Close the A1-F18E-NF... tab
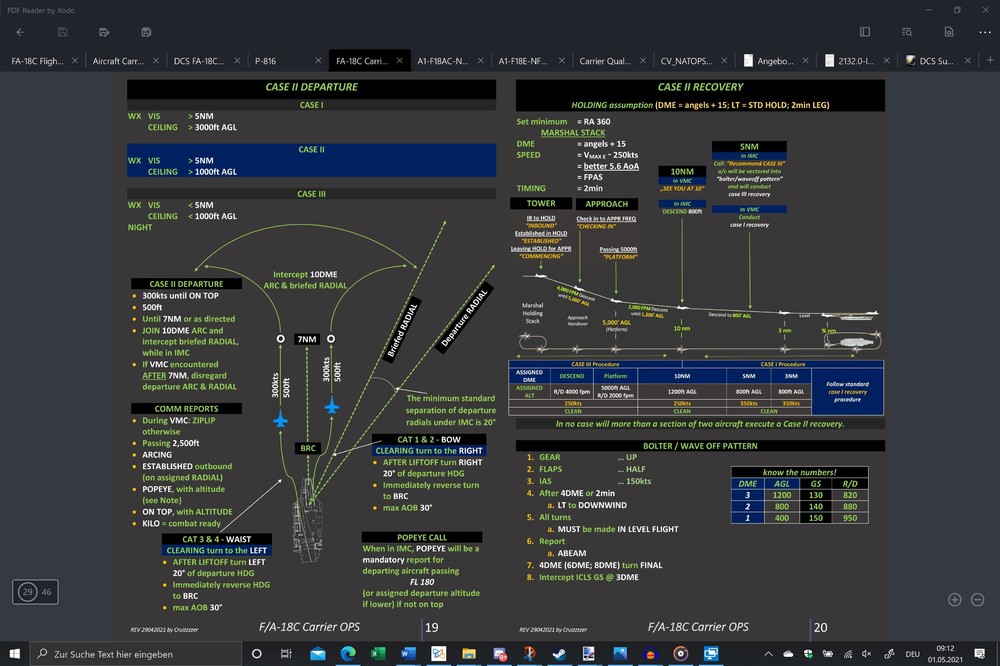This screenshot has height=666, width=1000. tap(561, 61)
